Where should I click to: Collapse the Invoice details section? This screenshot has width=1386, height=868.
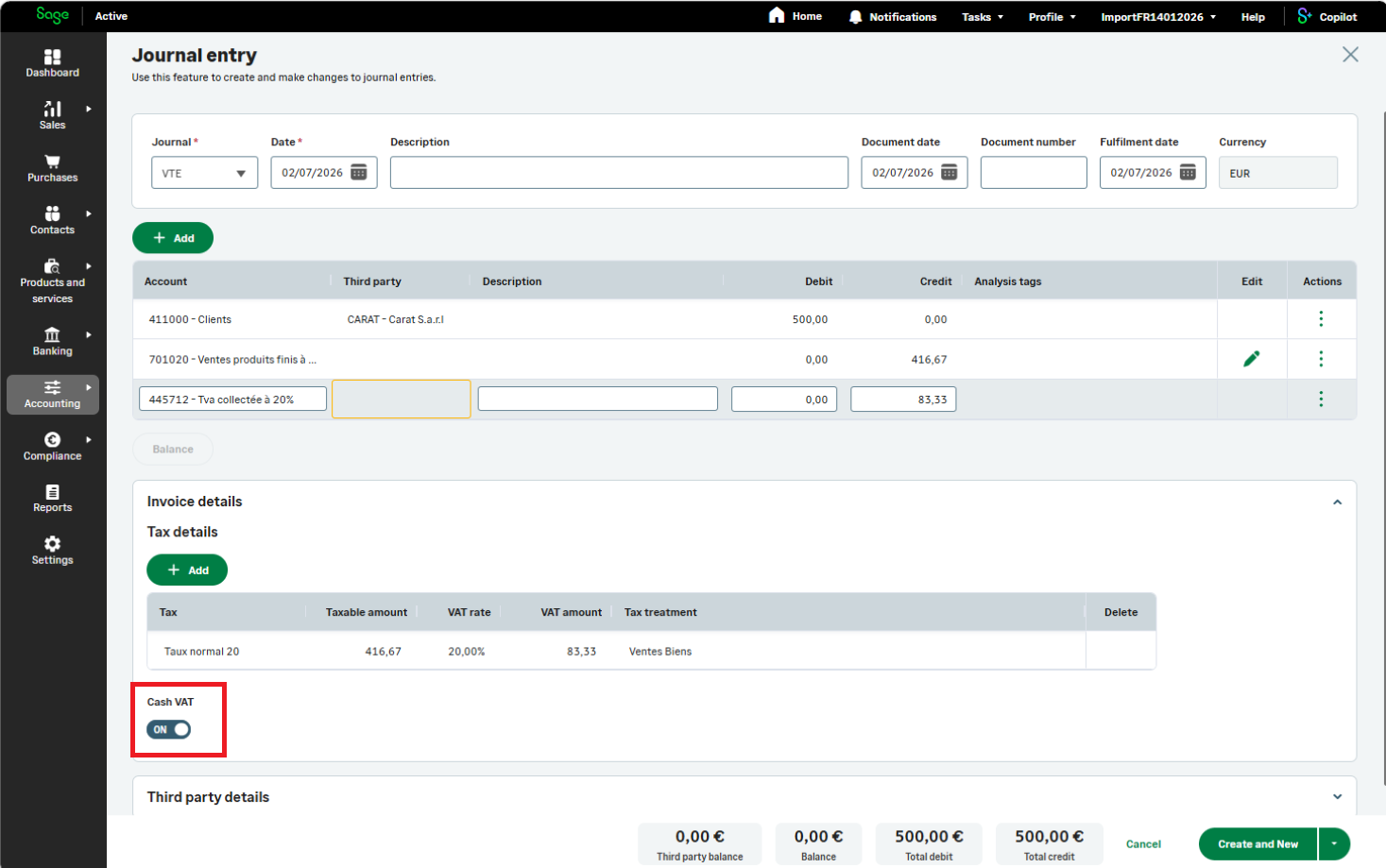tap(1337, 502)
